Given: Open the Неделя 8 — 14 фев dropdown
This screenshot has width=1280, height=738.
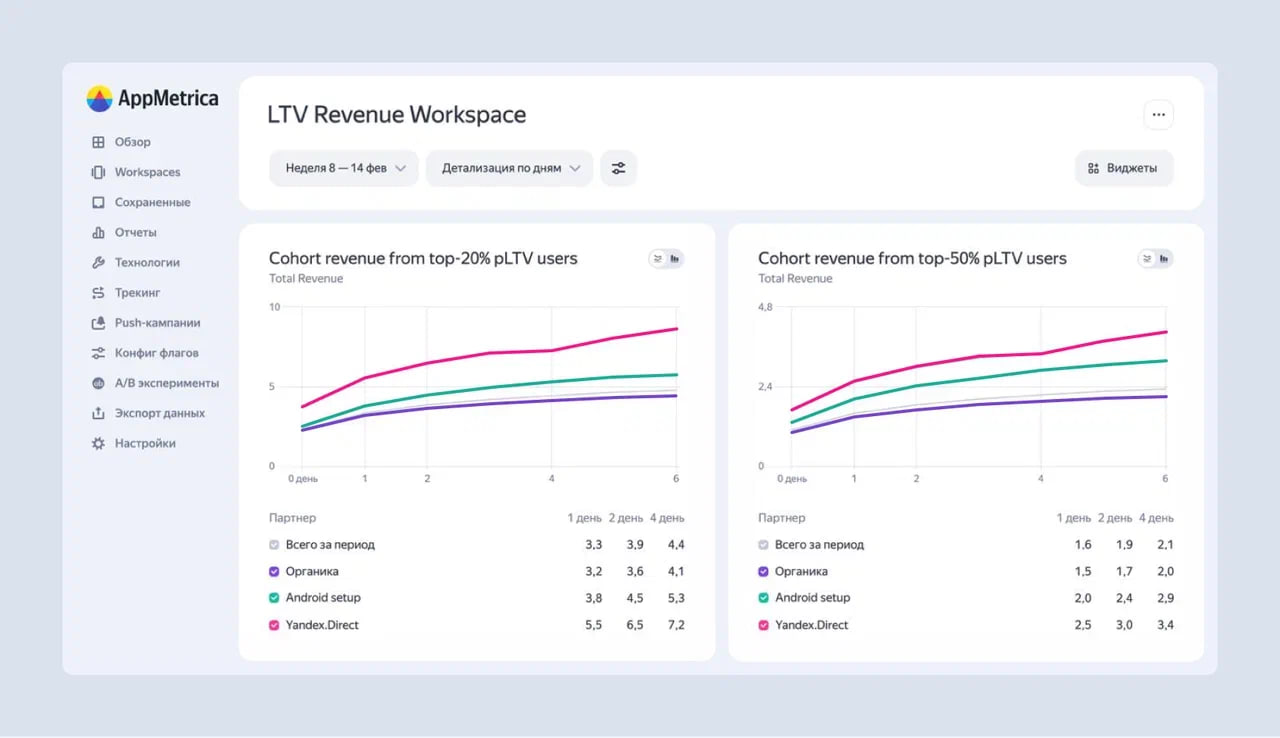Looking at the screenshot, I should click(x=344, y=168).
